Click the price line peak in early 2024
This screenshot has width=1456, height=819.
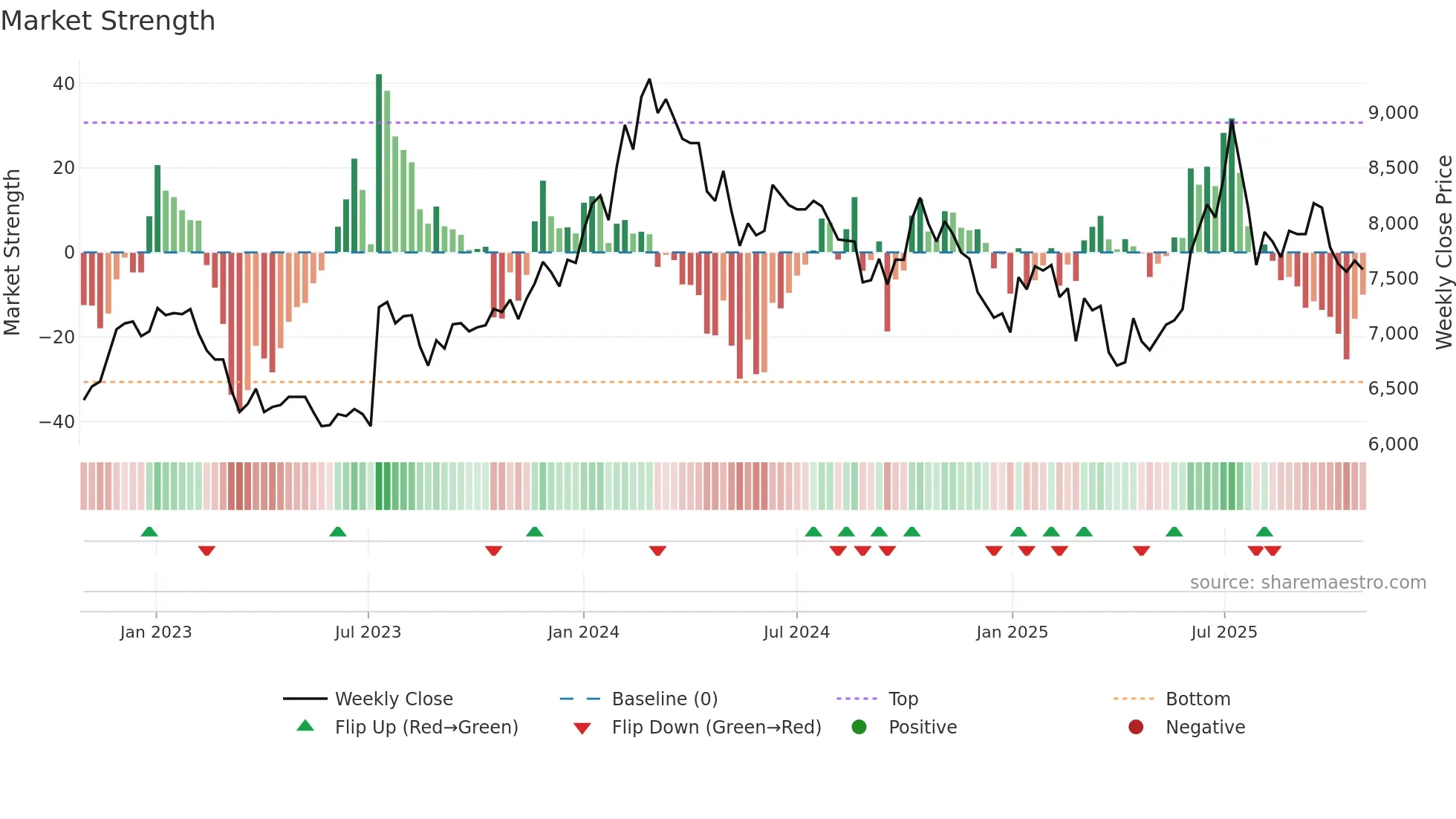(649, 80)
